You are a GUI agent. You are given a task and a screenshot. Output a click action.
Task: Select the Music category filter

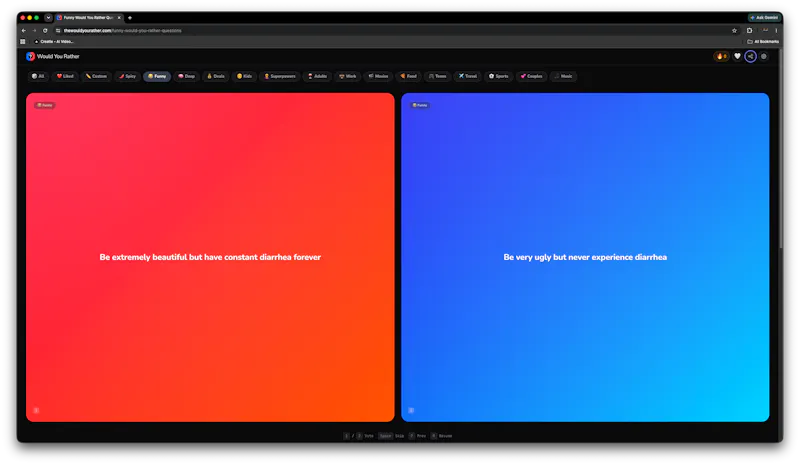tap(563, 76)
